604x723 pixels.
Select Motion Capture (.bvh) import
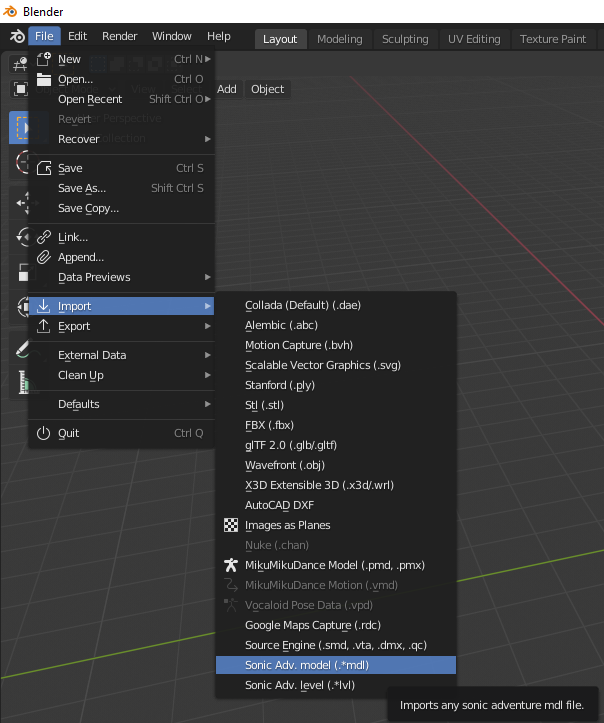tap(336, 345)
